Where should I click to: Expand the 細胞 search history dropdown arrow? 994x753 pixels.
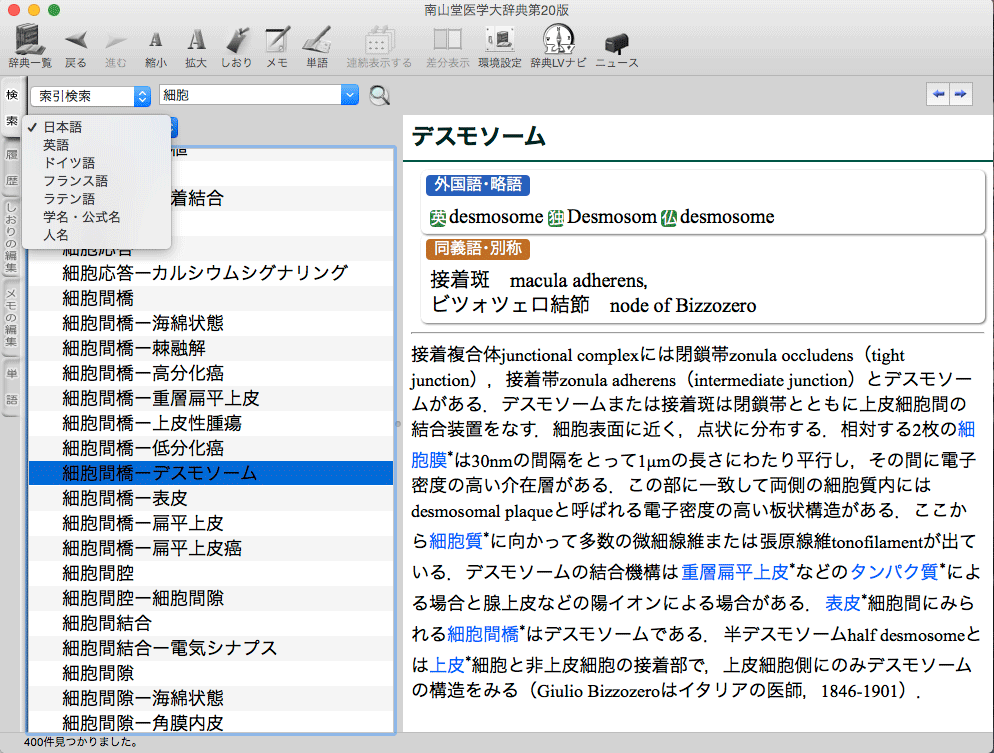click(349, 96)
